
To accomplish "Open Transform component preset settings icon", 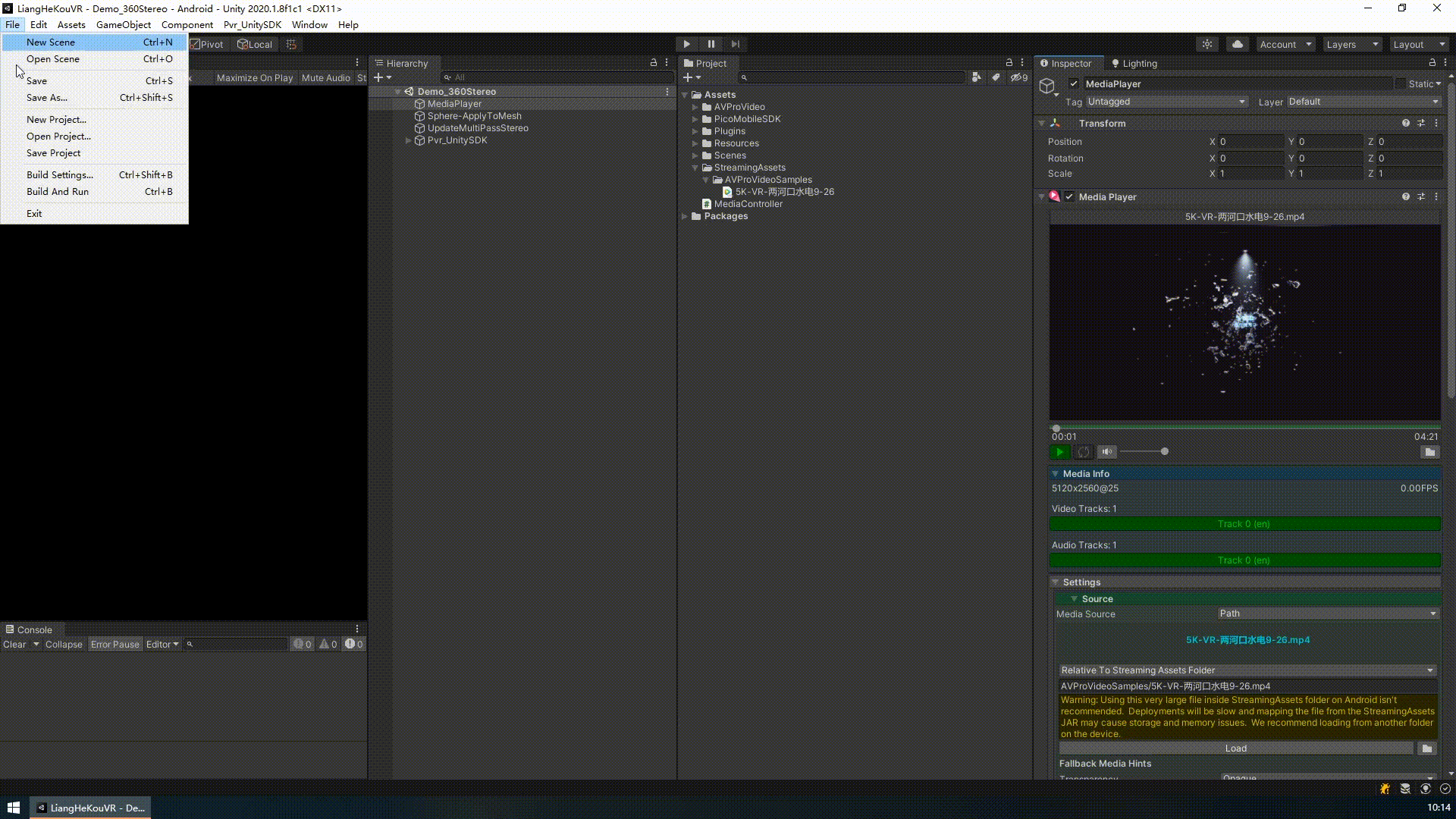I will click(1421, 123).
